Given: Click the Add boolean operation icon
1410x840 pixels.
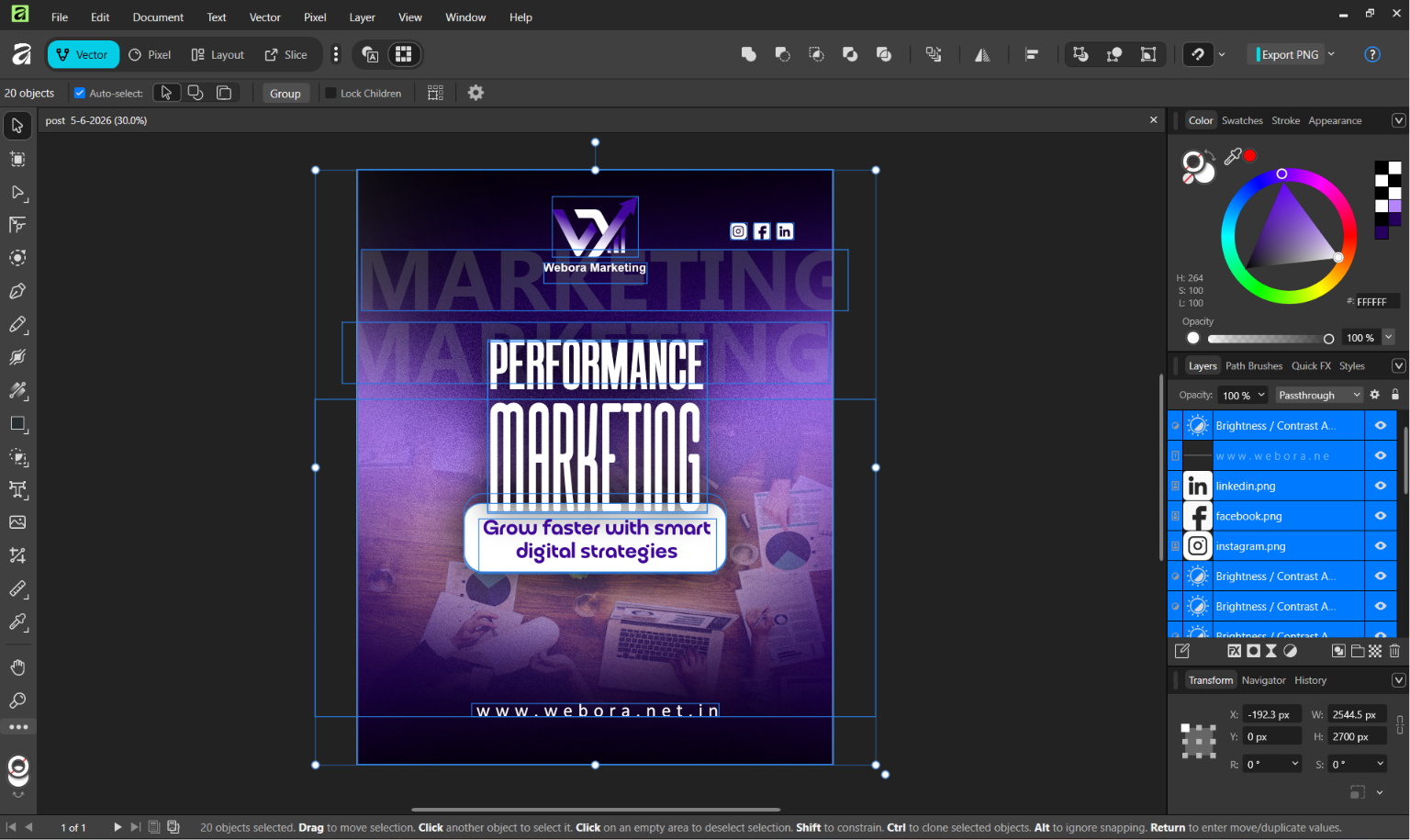Looking at the screenshot, I should 748,54.
